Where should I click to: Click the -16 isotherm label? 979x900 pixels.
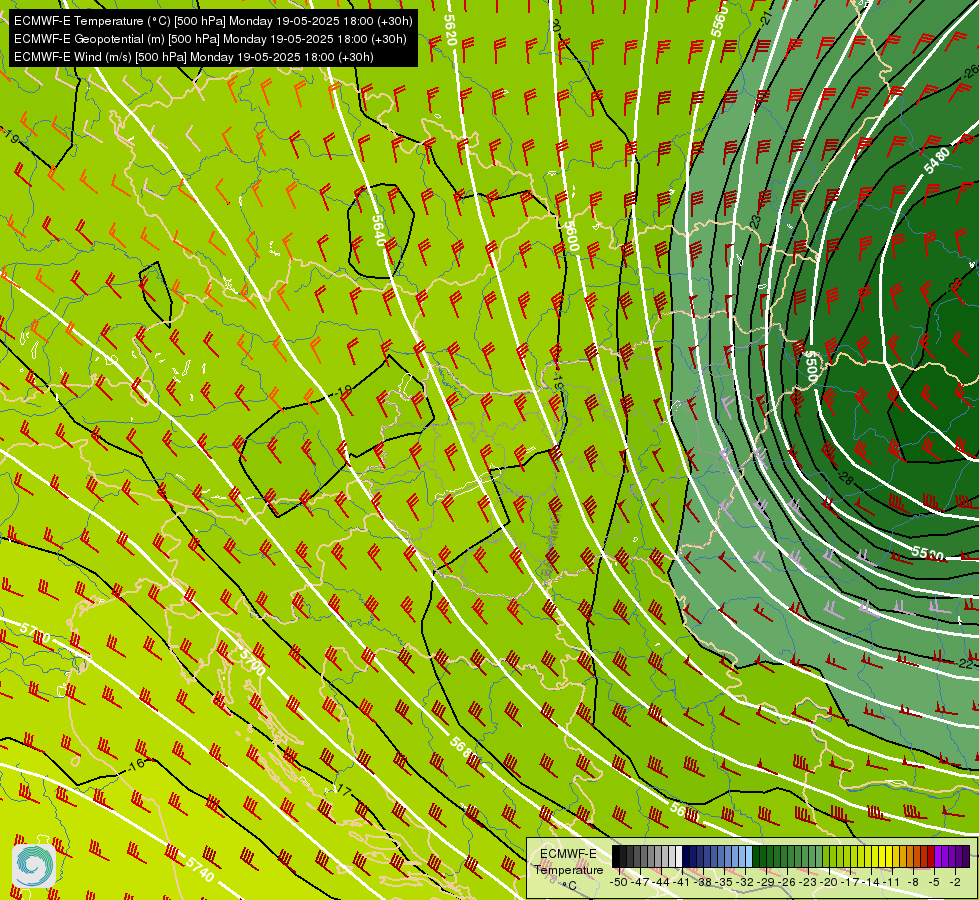(x=135, y=764)
